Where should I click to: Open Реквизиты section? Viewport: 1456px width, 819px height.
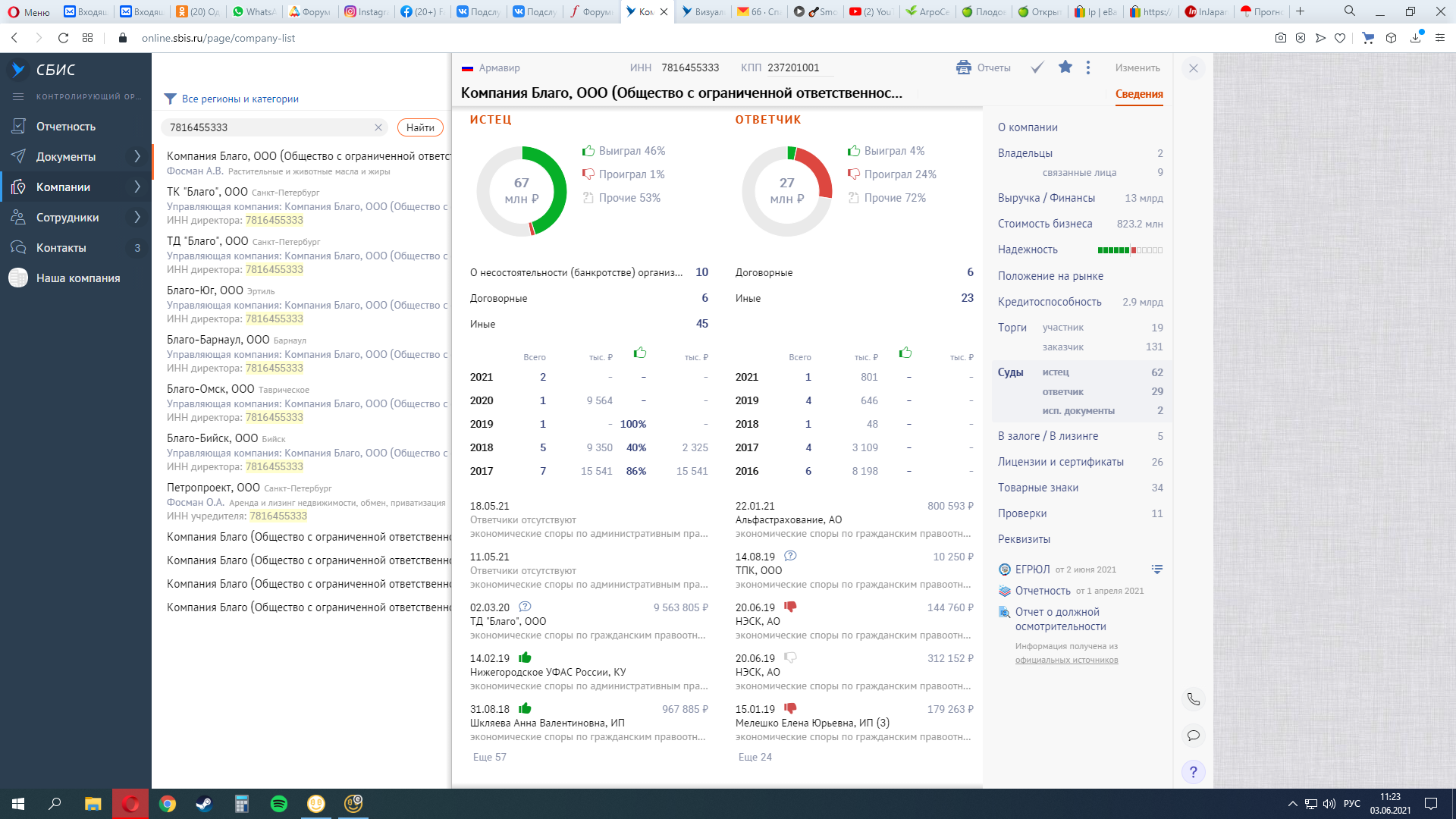click(x=1024, y=539)
